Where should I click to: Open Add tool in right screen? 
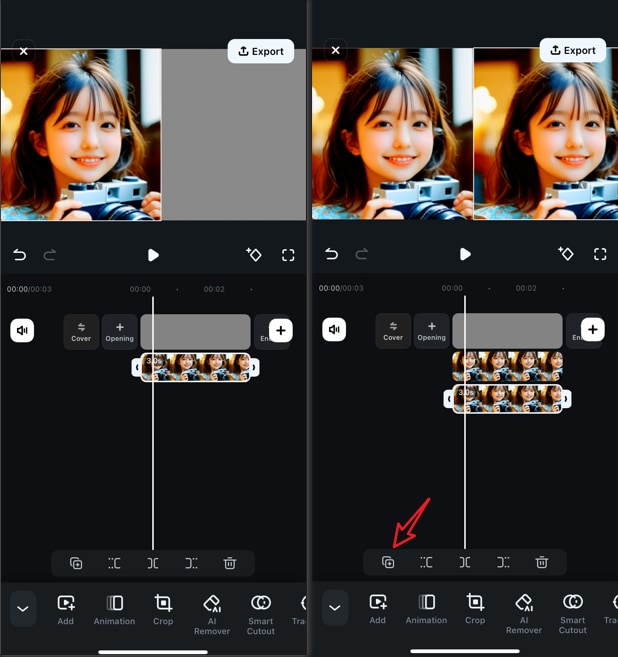pos(378,609)
